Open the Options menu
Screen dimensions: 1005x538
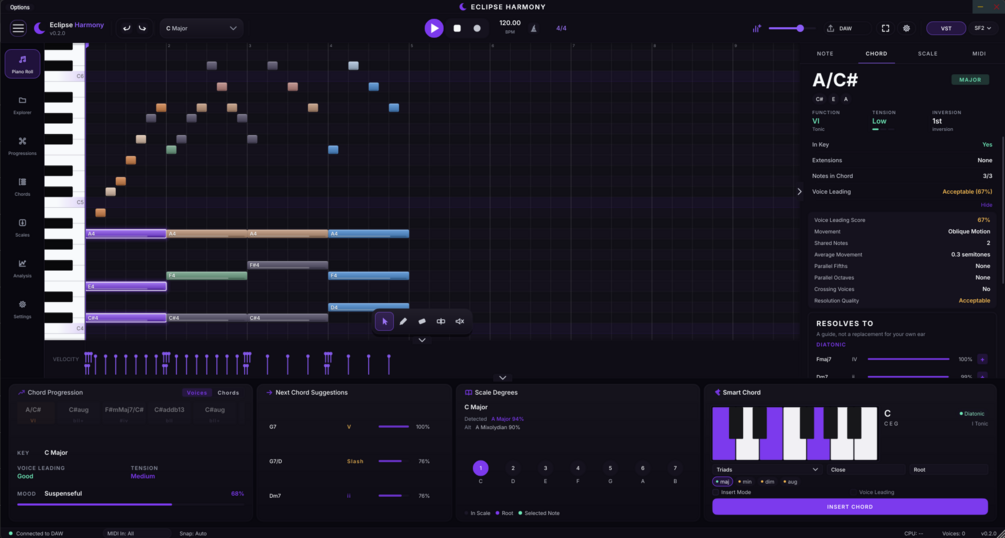pos(20,7)
